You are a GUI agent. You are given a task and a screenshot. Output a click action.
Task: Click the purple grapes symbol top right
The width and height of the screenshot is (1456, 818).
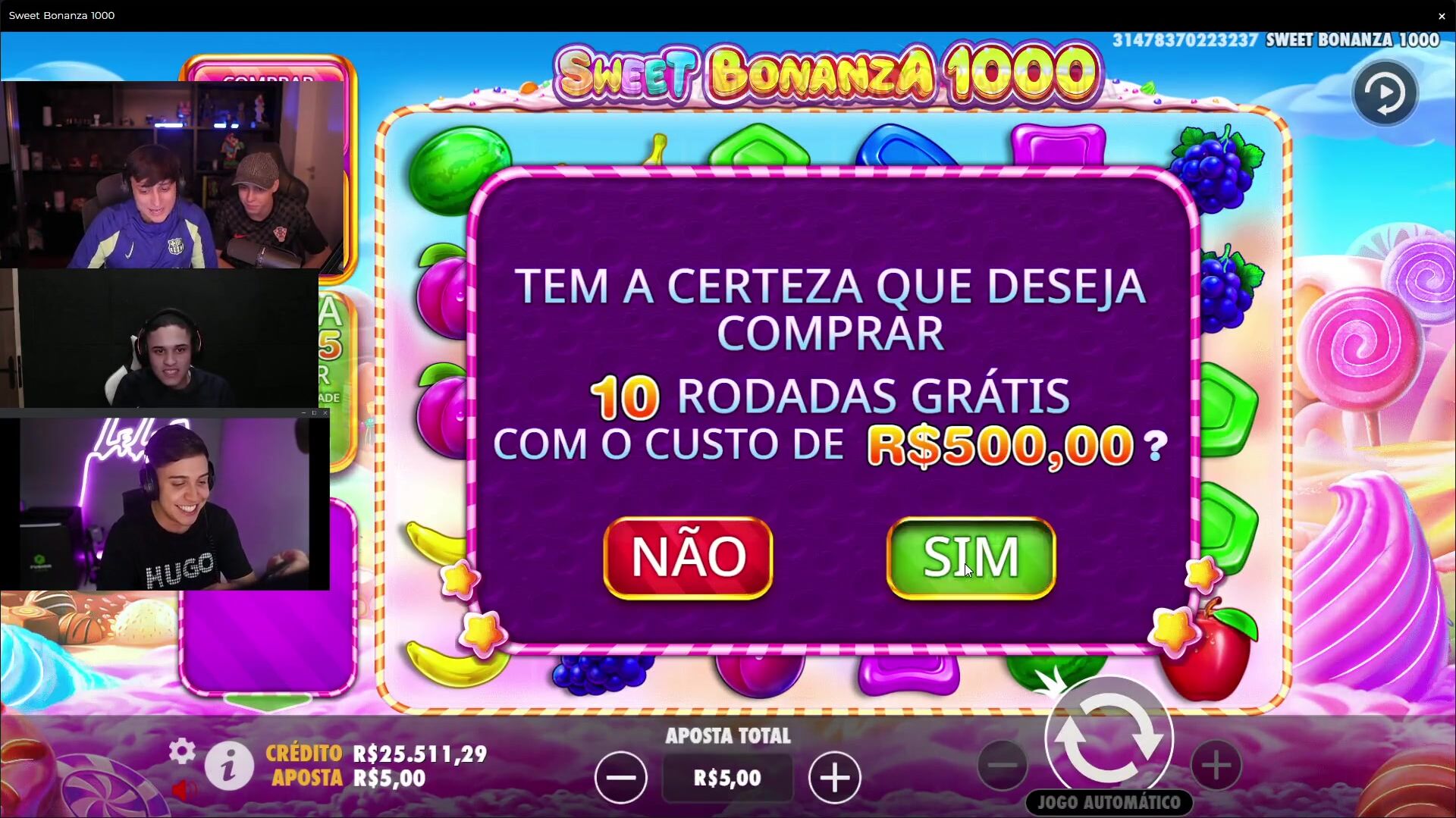pos(1216,169)
